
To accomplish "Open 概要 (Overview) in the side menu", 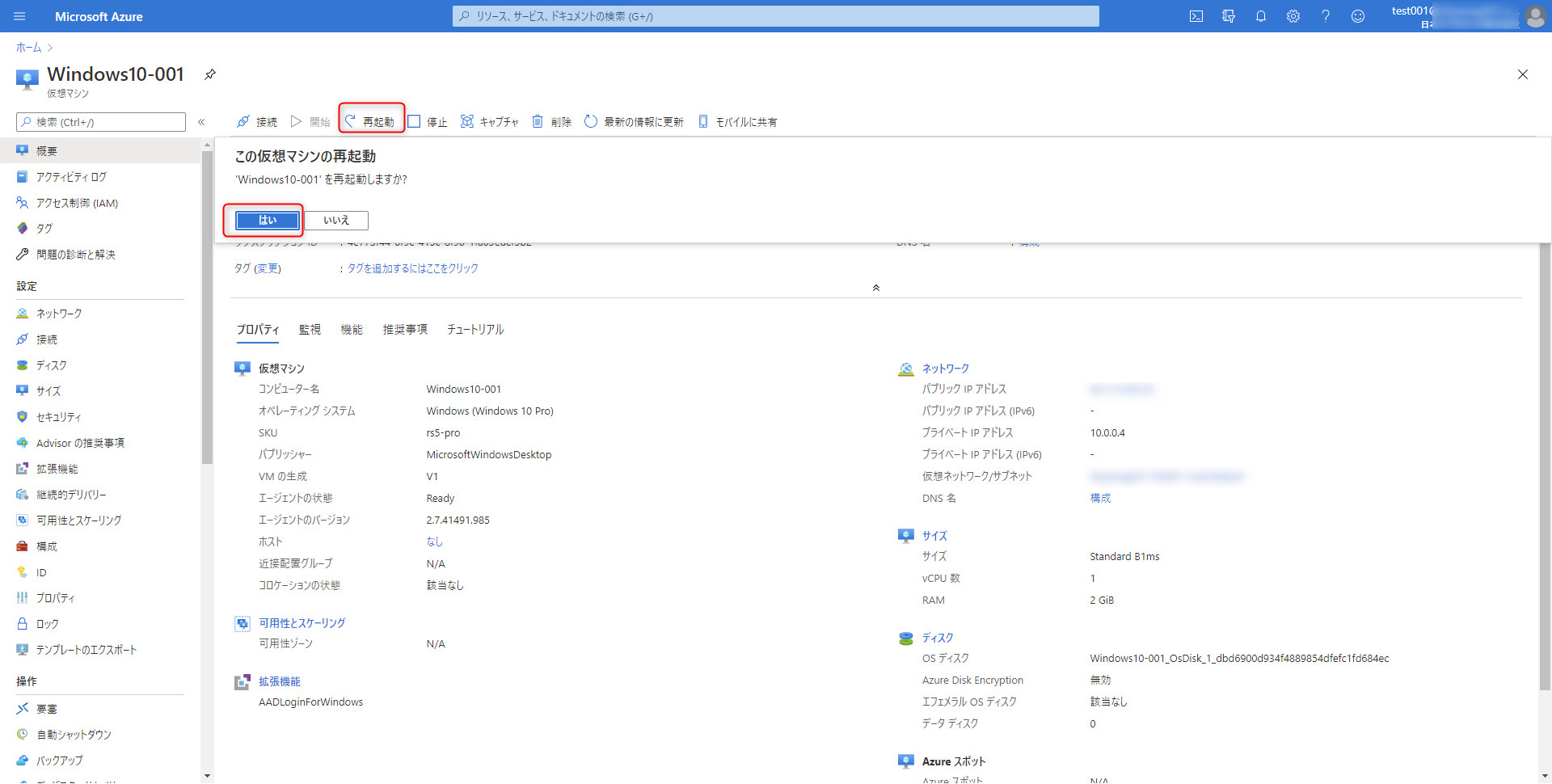I will 100,151.
